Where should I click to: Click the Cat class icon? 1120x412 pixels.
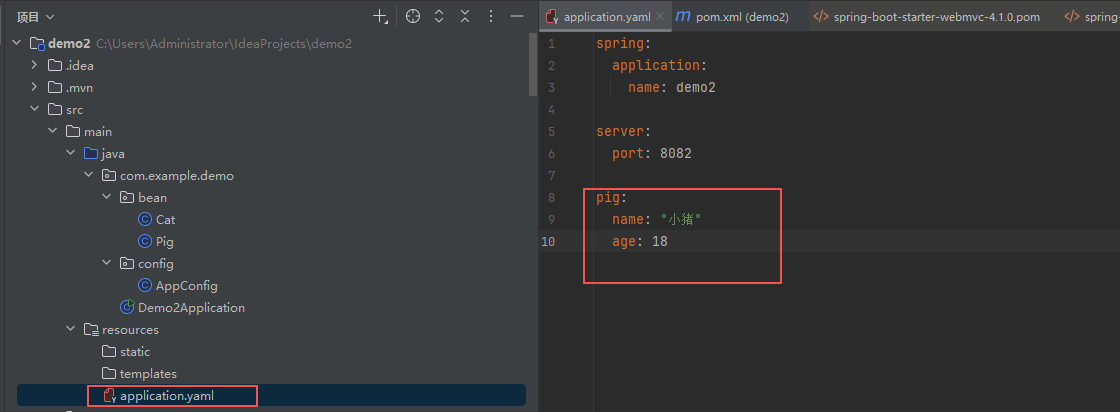(x=145, y=220)
